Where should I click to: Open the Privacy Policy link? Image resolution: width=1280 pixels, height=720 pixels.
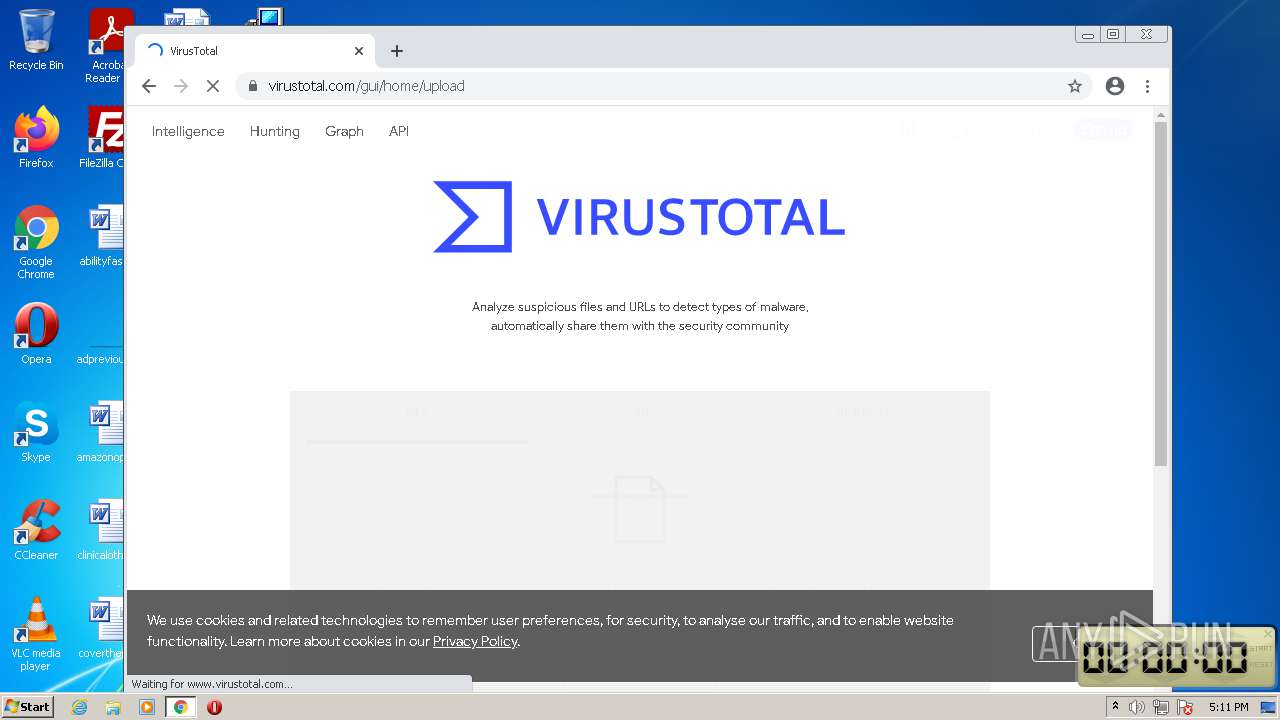475,641
